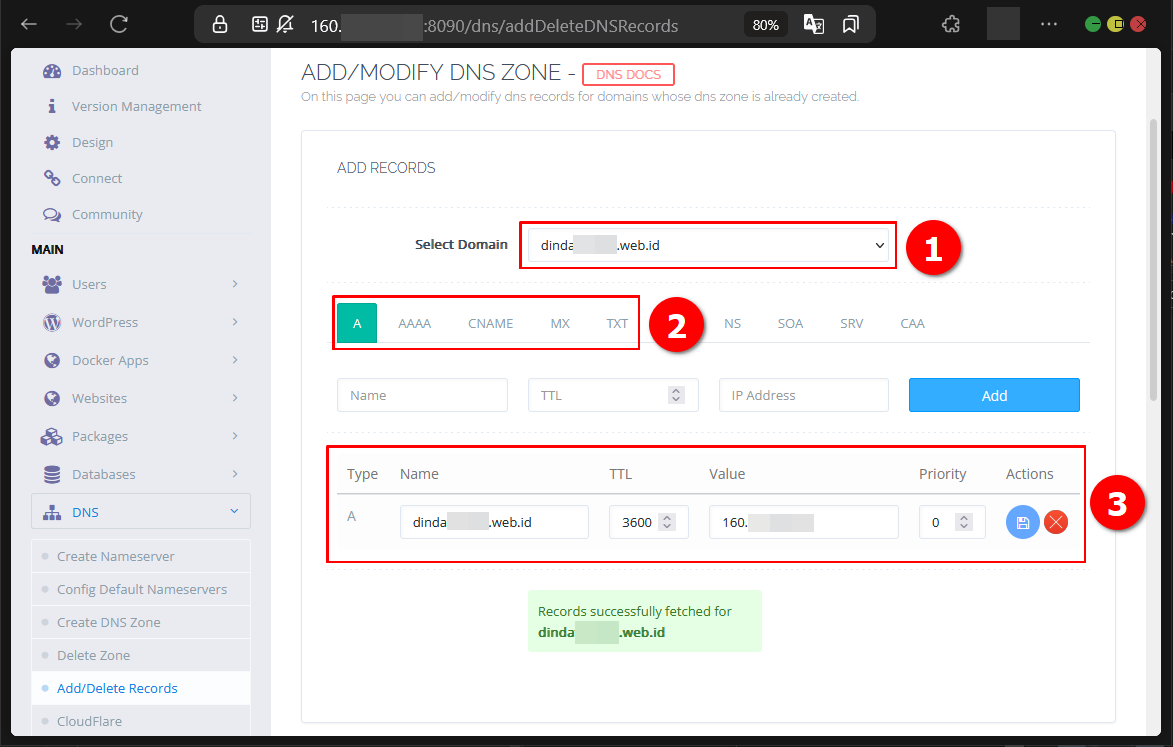
Task: Click the lock site info icon
Action: 220,25
